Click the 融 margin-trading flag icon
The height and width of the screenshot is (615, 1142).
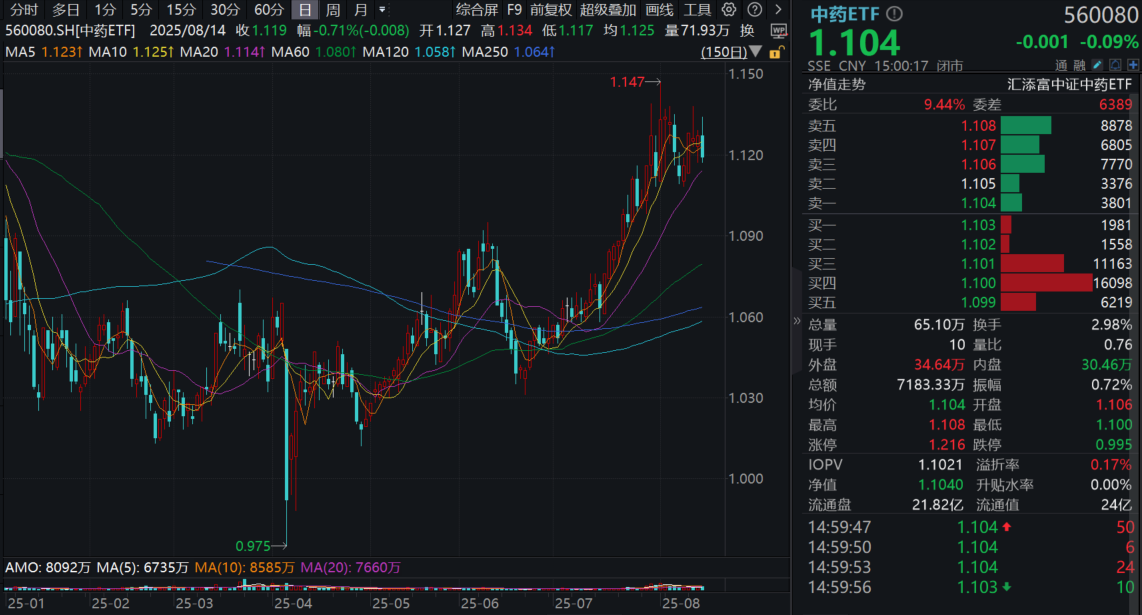[x=1081, y=66]
